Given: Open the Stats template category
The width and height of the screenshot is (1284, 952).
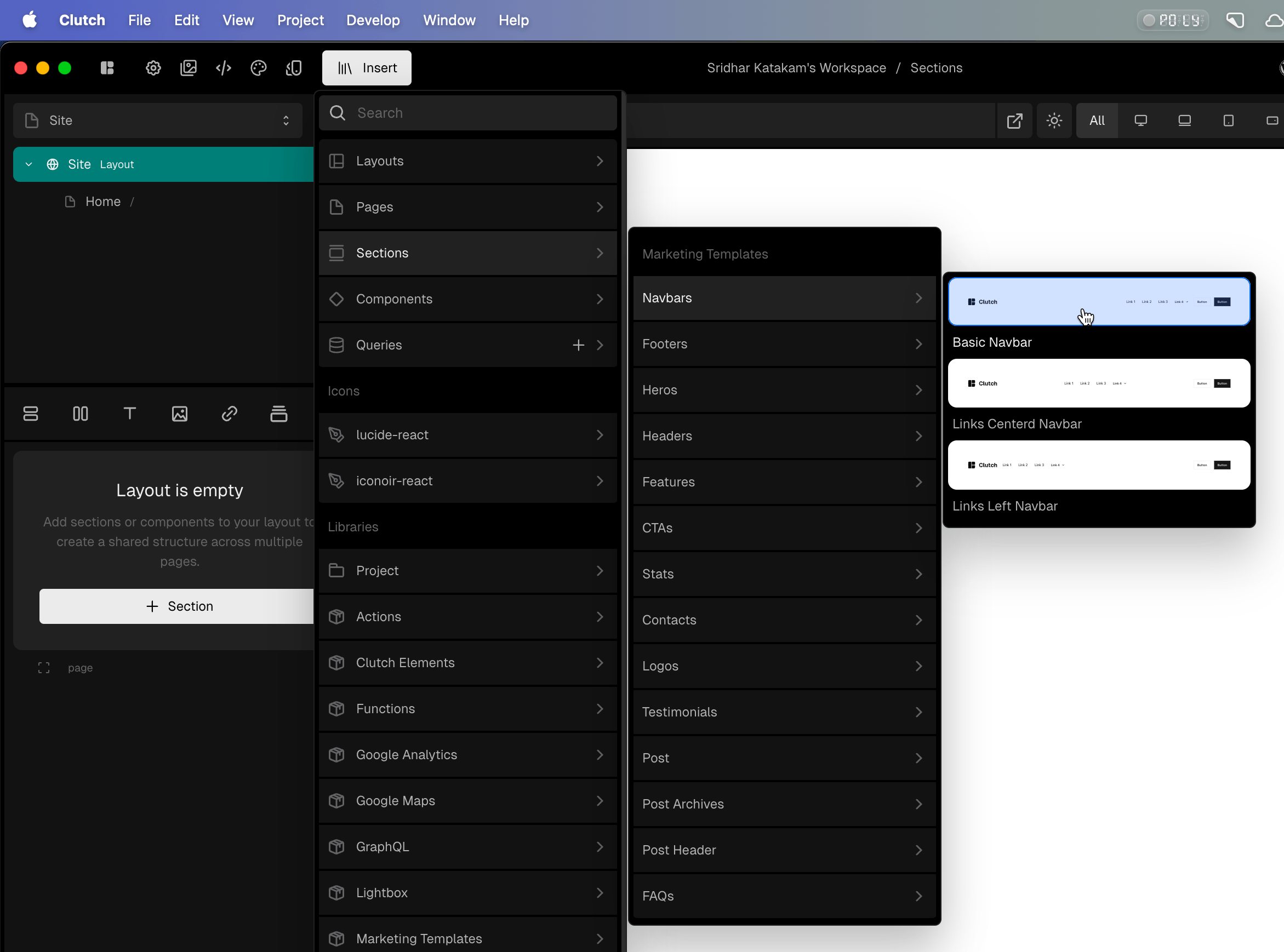Looking at the screenshot, I should (x=784, y=575).
